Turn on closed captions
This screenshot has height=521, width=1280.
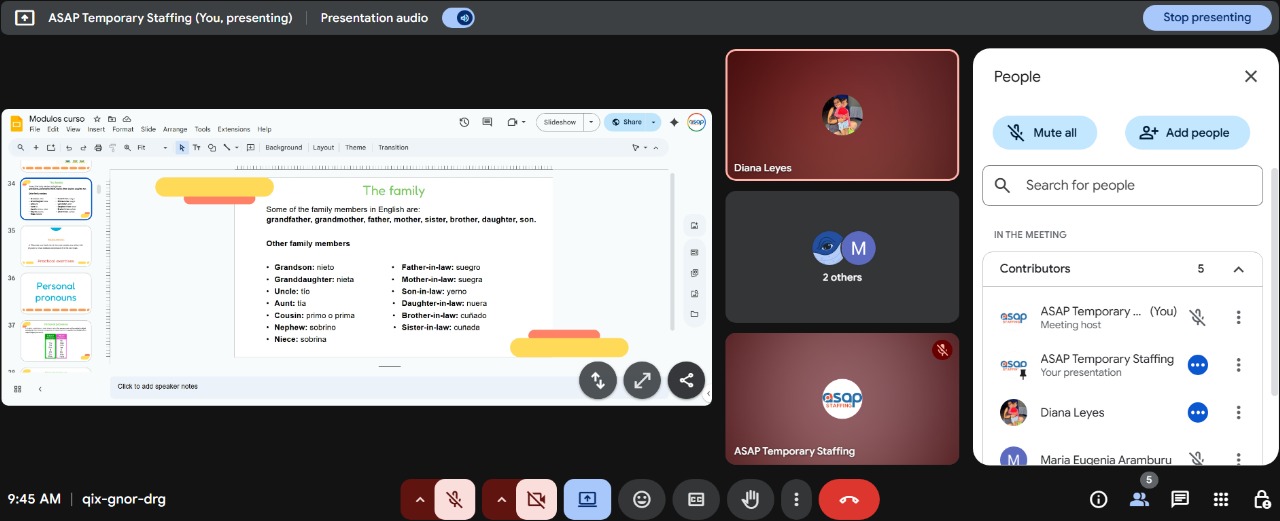(696, 499)
